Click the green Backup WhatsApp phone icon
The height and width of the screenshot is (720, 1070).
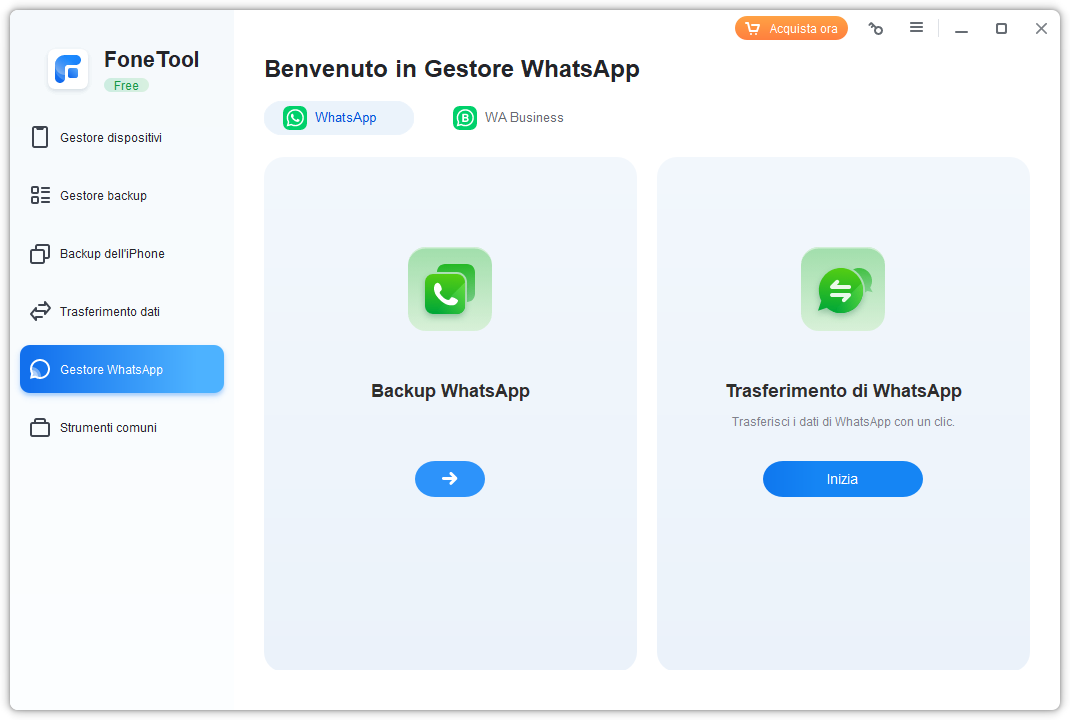450,289
